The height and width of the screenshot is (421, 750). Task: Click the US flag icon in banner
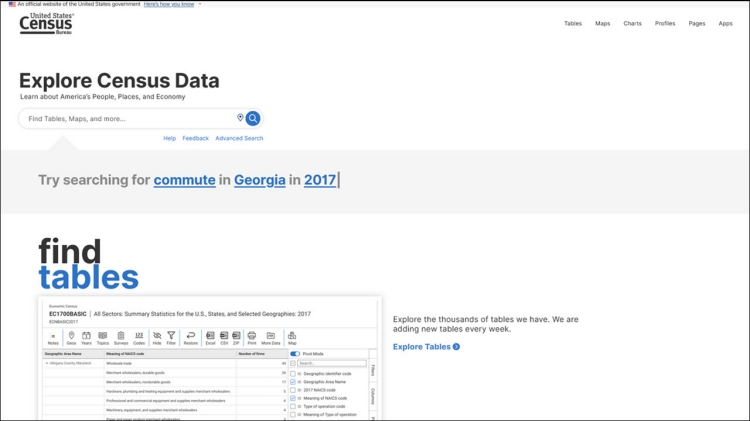(12, 4)
